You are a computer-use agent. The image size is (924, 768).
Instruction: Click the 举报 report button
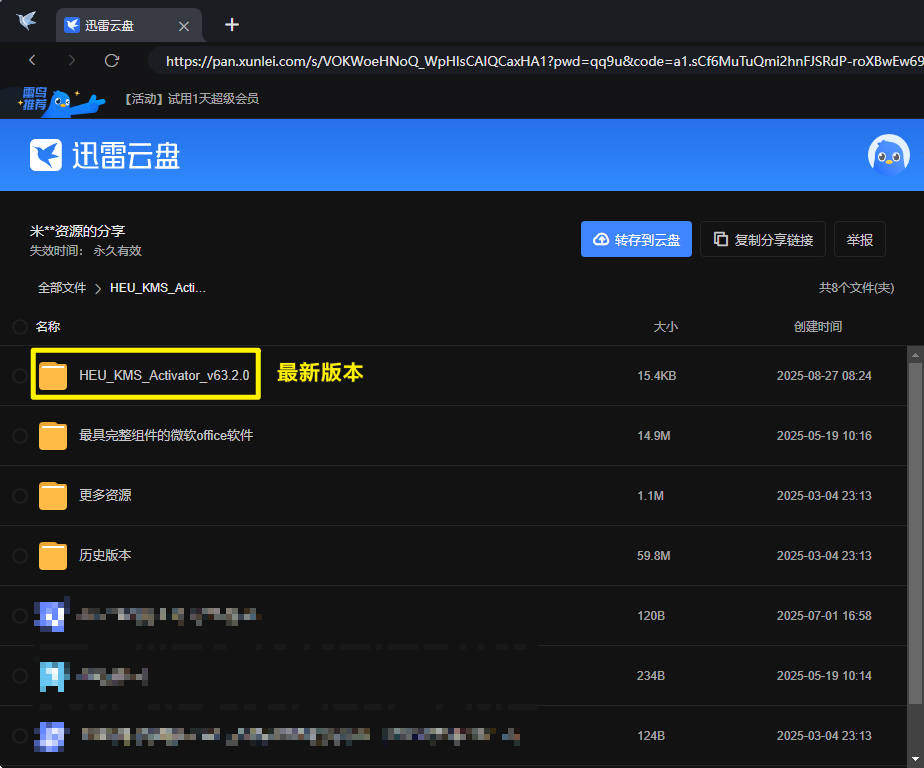[x=860, y=239]
